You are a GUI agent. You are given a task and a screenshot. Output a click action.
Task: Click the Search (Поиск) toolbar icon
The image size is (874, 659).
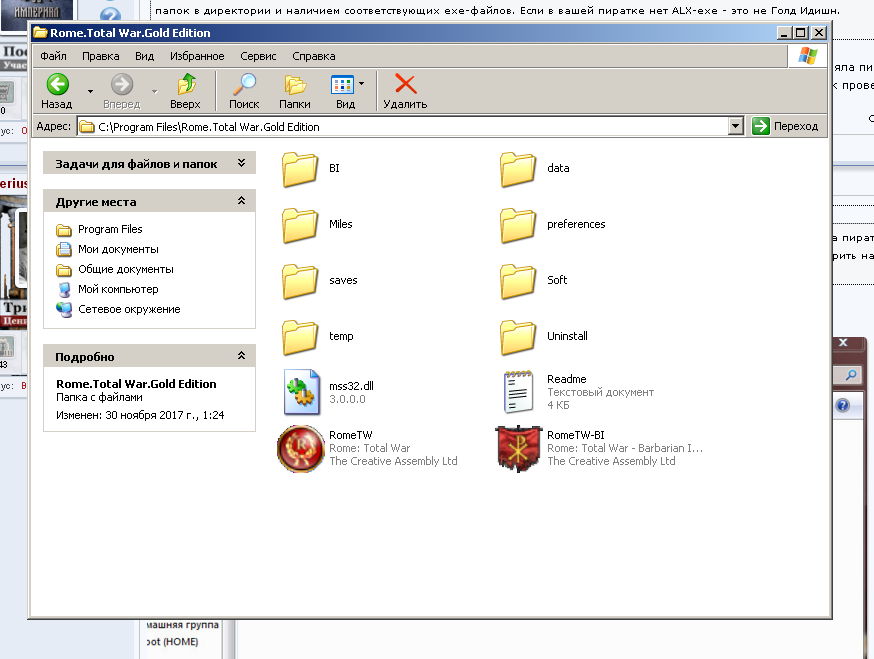click(244, 91)
